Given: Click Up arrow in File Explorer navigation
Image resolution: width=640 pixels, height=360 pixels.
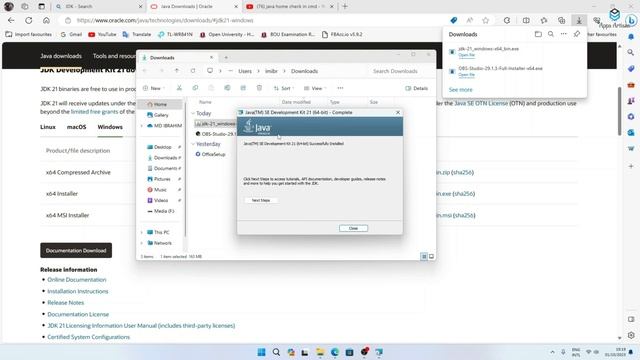Looking at the screenshot, I should coord(177,71).
